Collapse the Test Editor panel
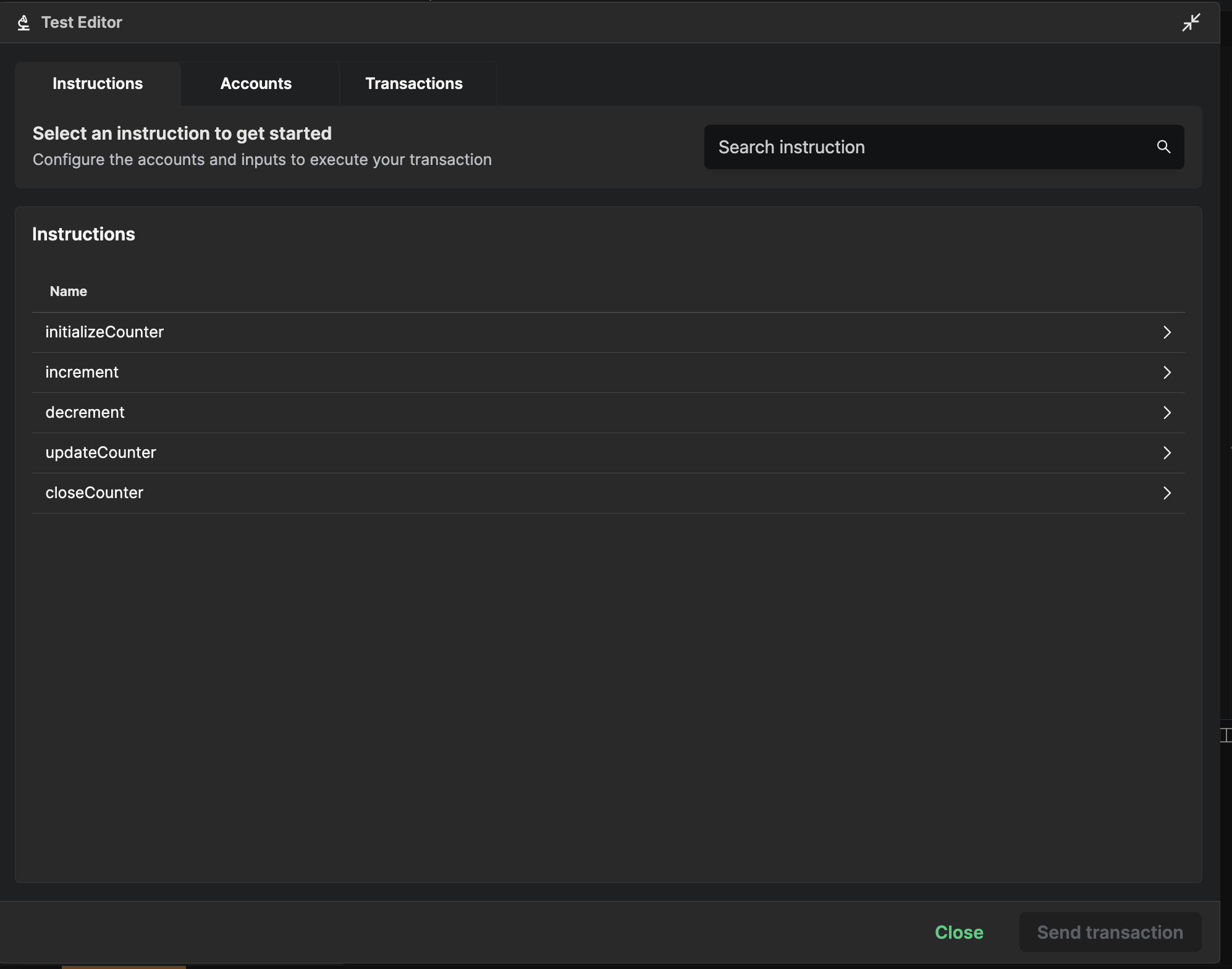 point(1191,22)
